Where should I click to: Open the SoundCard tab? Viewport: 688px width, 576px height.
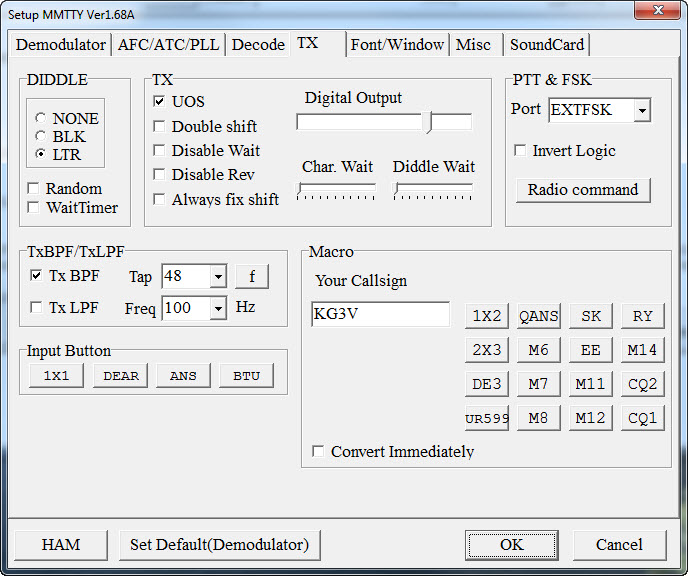[x=547, y=45]
